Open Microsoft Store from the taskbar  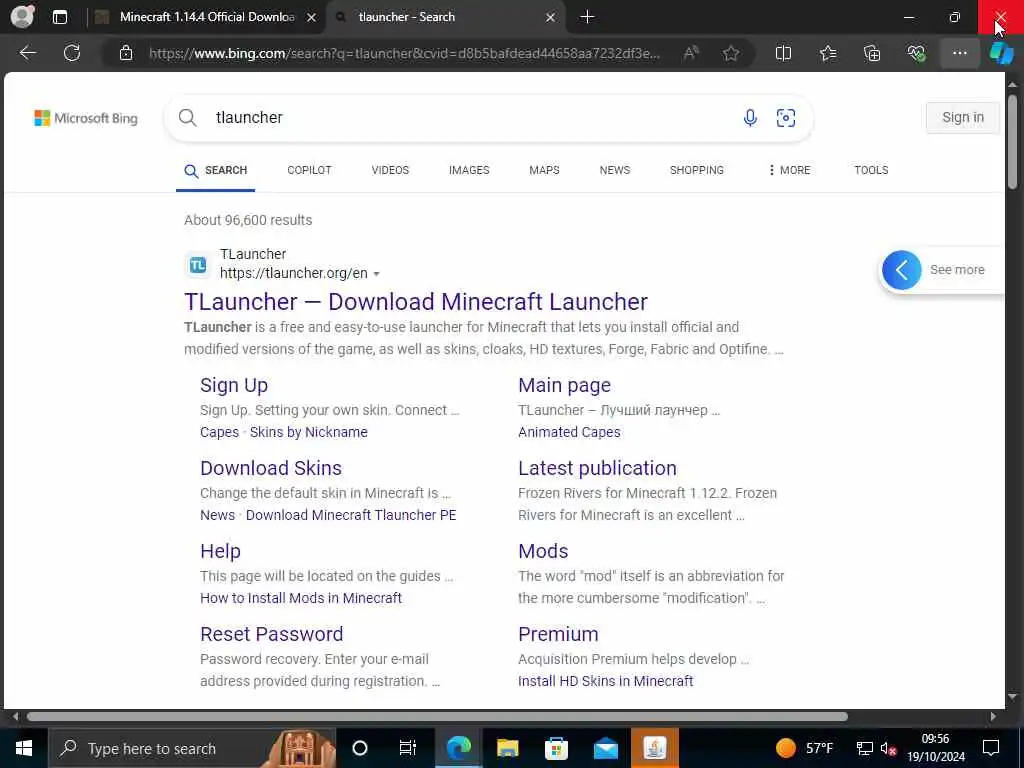[556, 748]
